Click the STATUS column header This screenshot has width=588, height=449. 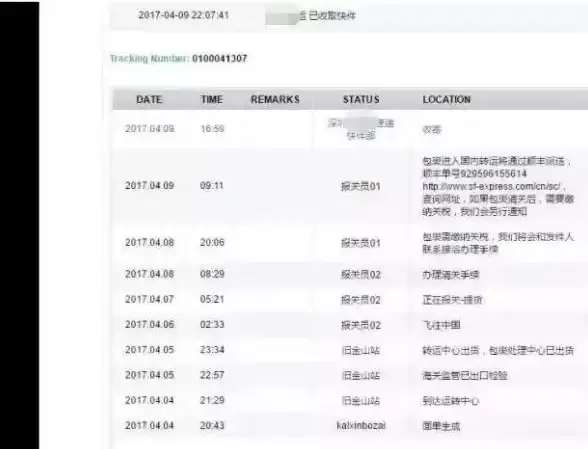(361, 99)
